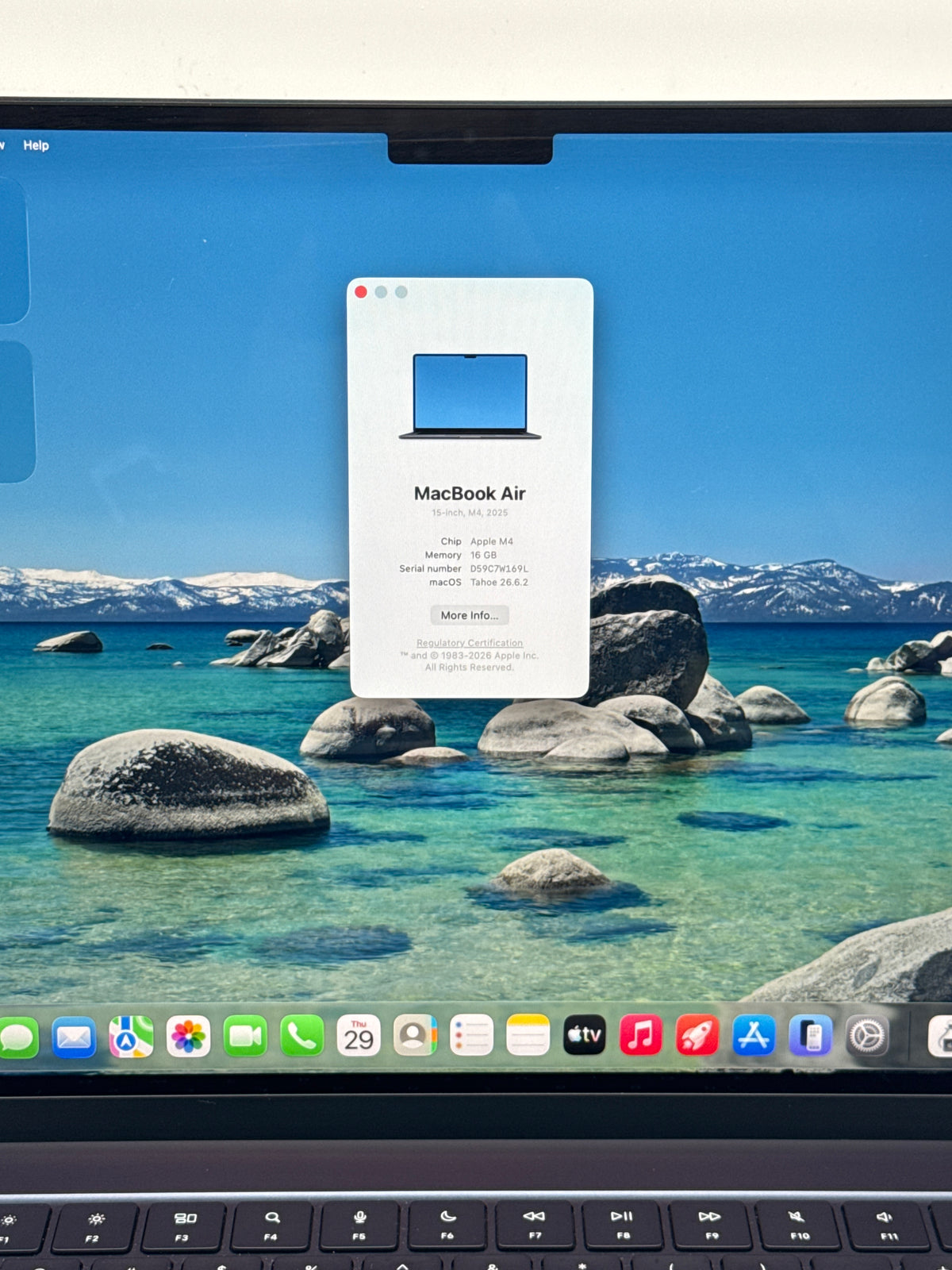This screenshot has height=1270, width=952.
Task: Open the Help menu in the menu bar
Action: point(36,145)
